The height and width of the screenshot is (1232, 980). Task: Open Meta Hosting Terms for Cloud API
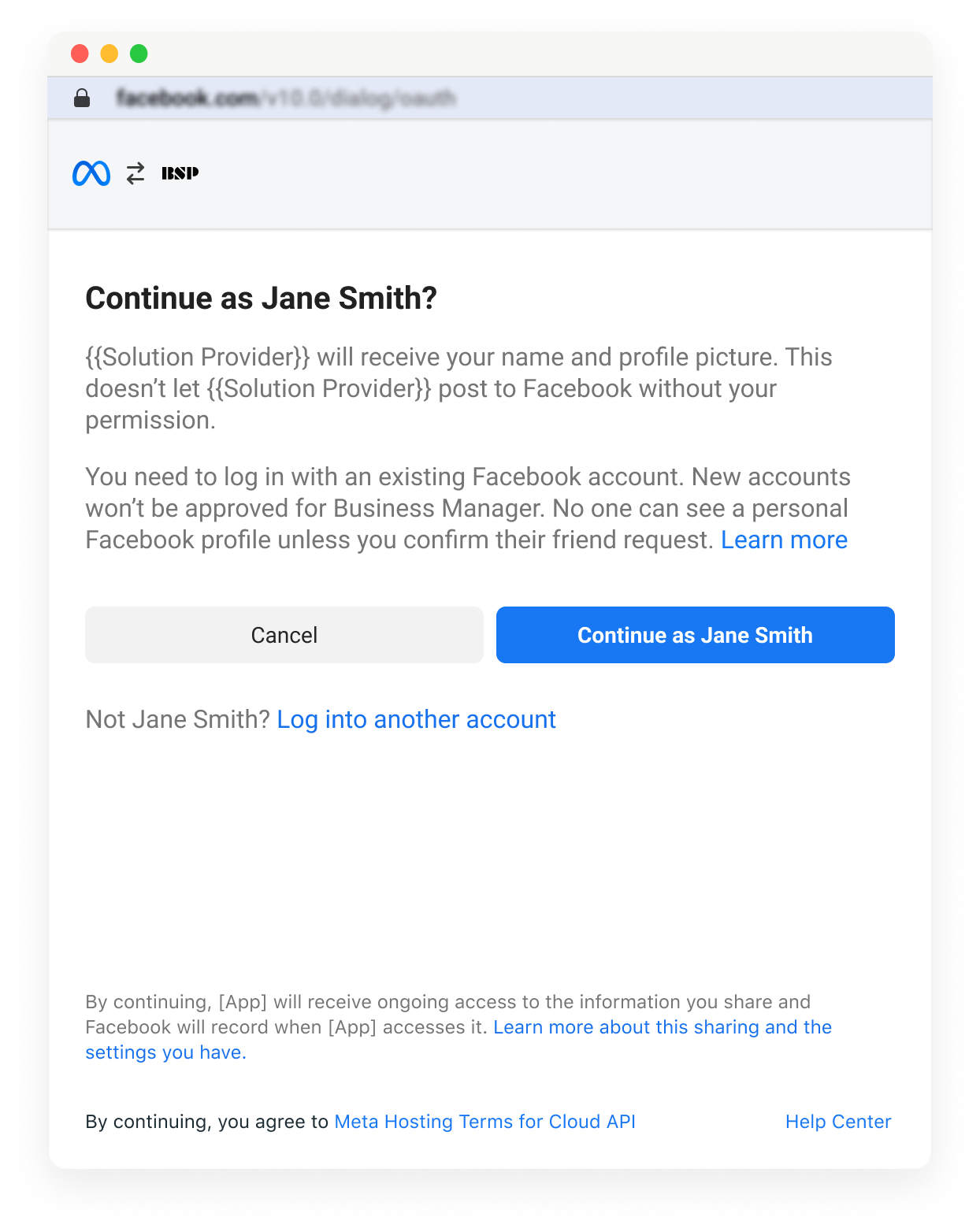pos(485,1122)
